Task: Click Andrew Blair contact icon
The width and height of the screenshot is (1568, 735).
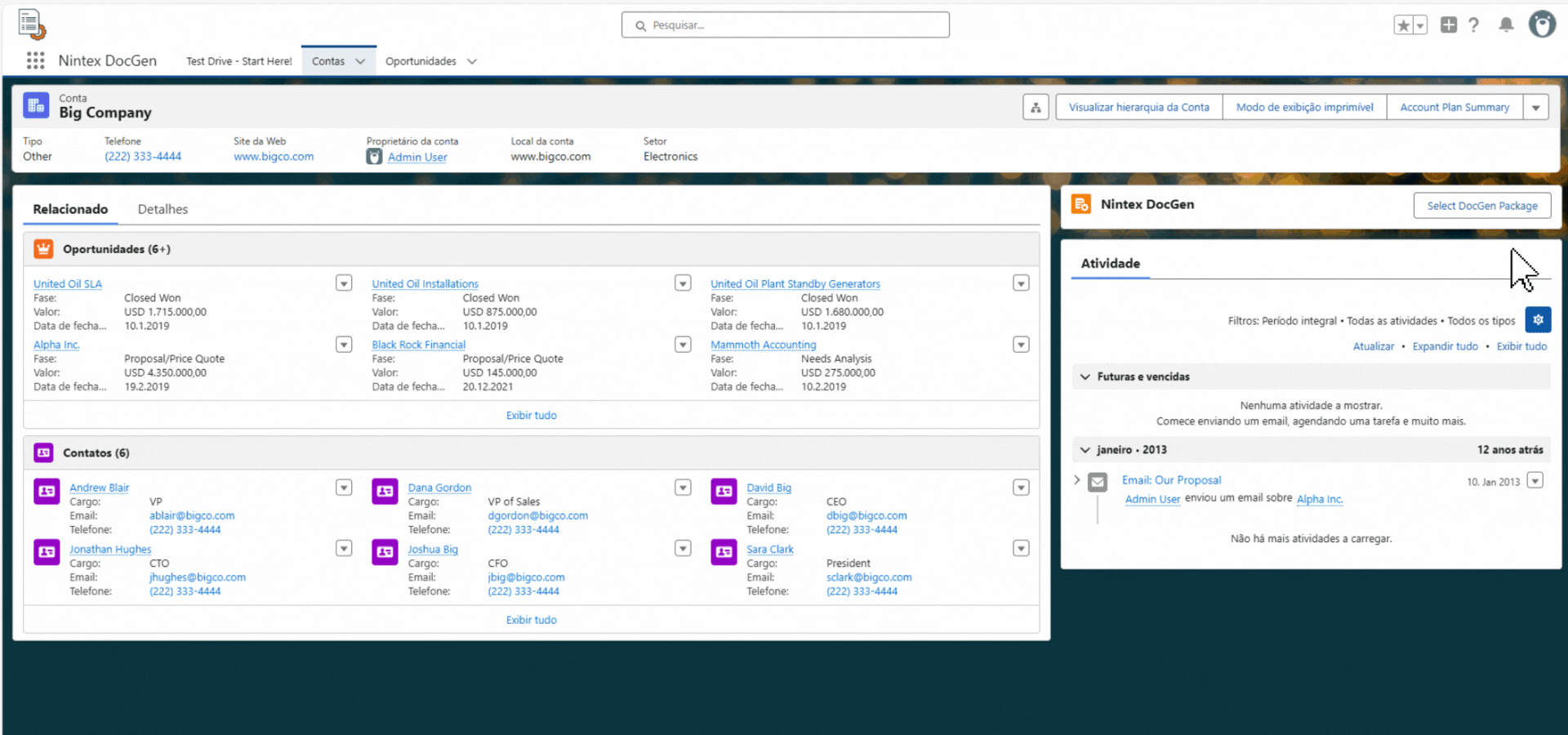Action: [x=47, y=491]
